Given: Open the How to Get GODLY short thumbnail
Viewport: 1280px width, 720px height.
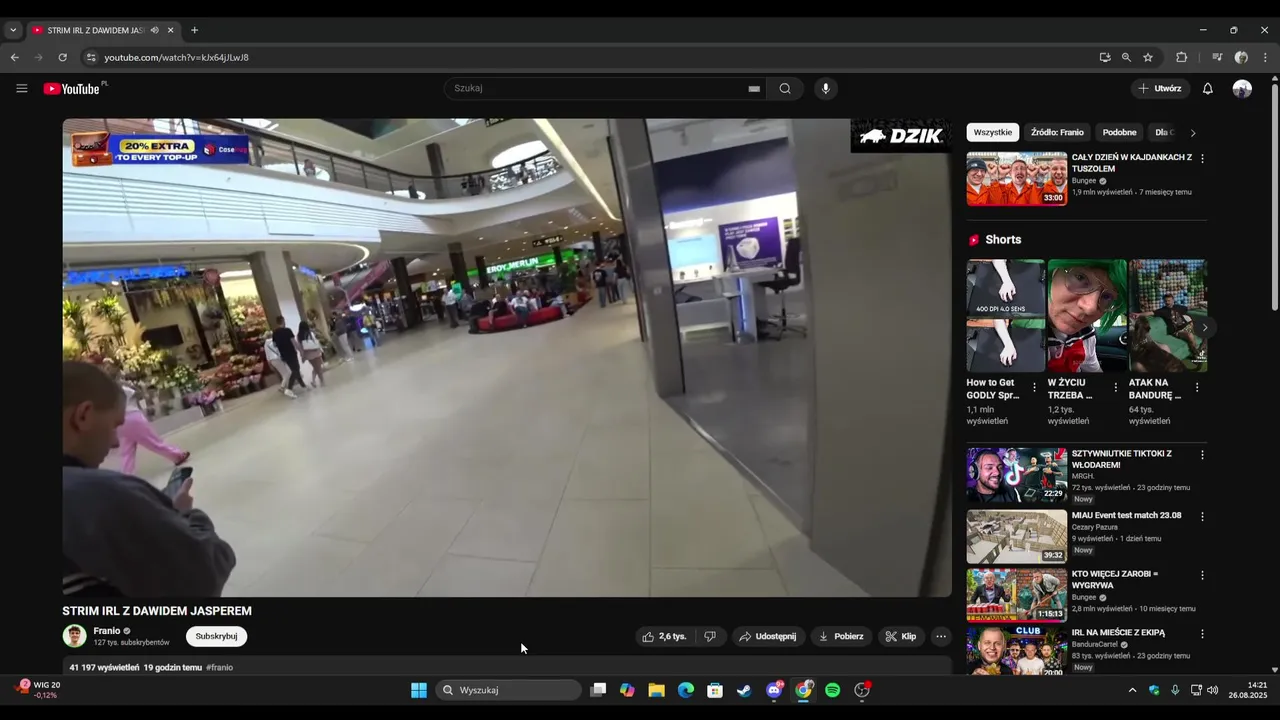Looking at the screenshot, I should (1005, 315).
